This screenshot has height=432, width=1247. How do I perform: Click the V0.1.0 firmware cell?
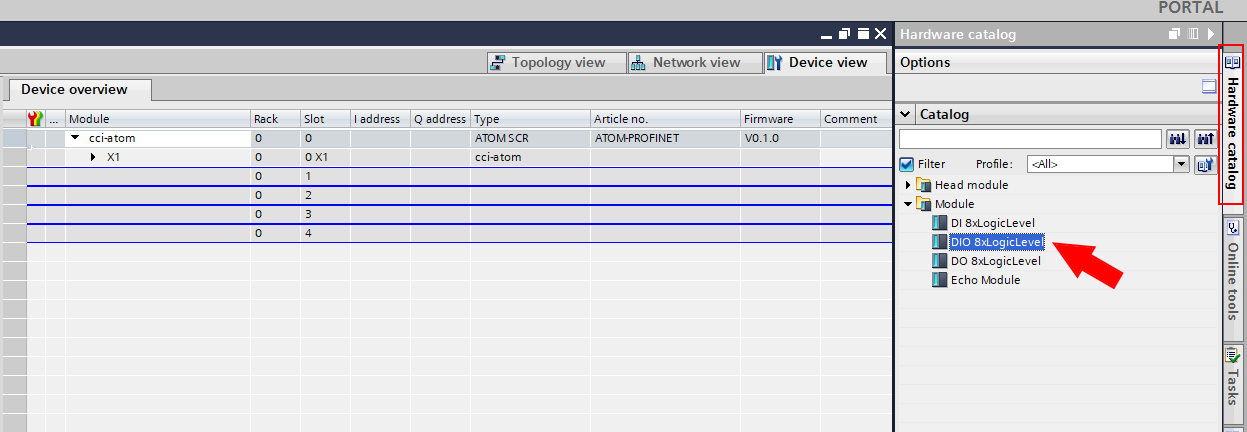(780, 138)
